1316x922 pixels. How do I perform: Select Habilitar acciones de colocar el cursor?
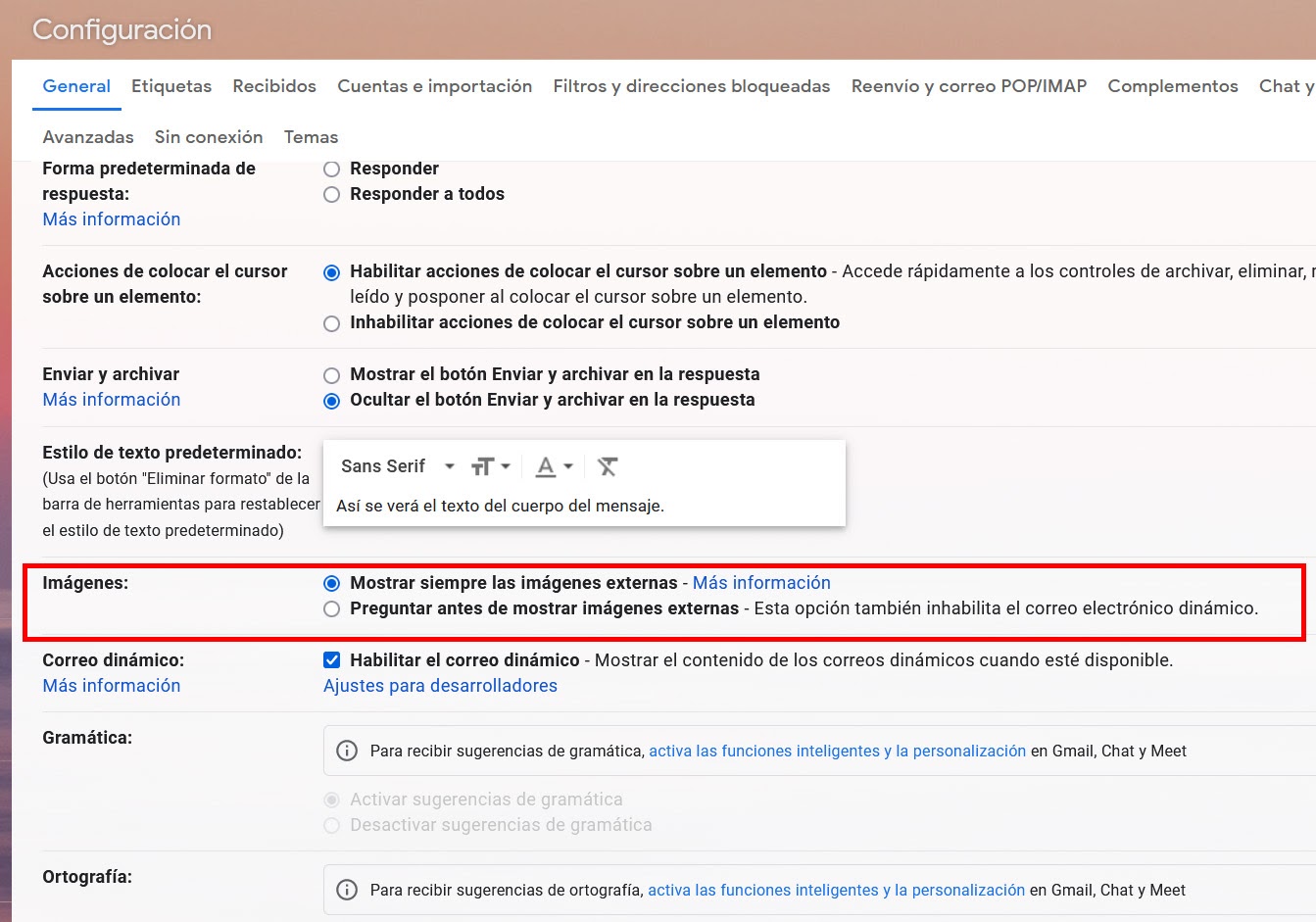[332, 272]
